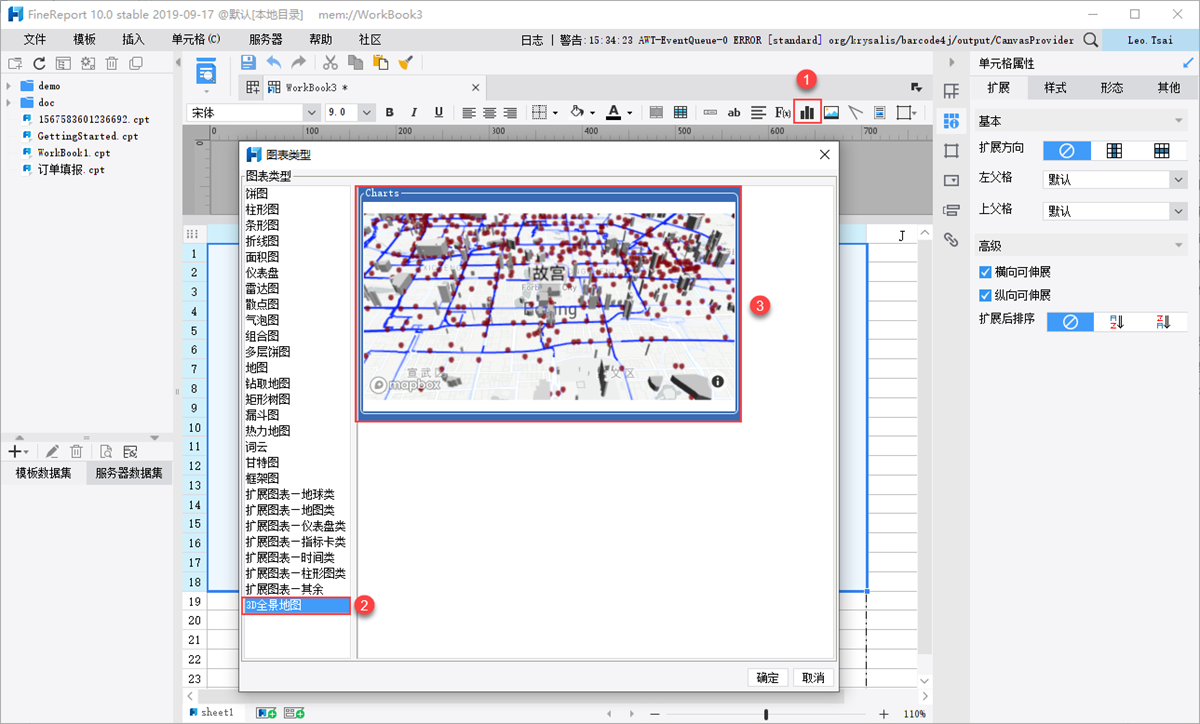Expand the demo folder in file tree
1200x724 pixels.
point(9,86)
